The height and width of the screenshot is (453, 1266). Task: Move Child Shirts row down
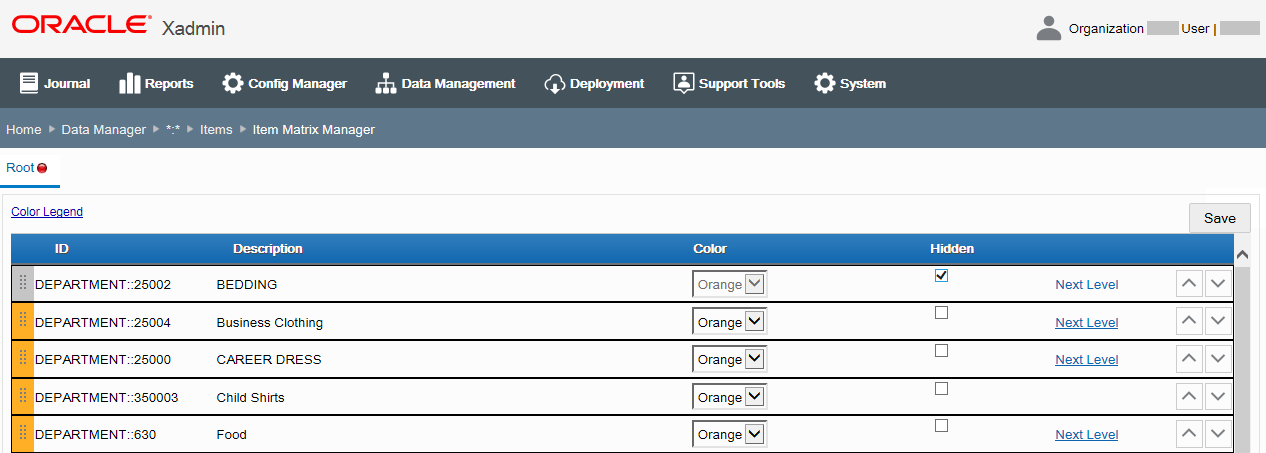(1218, 397)
